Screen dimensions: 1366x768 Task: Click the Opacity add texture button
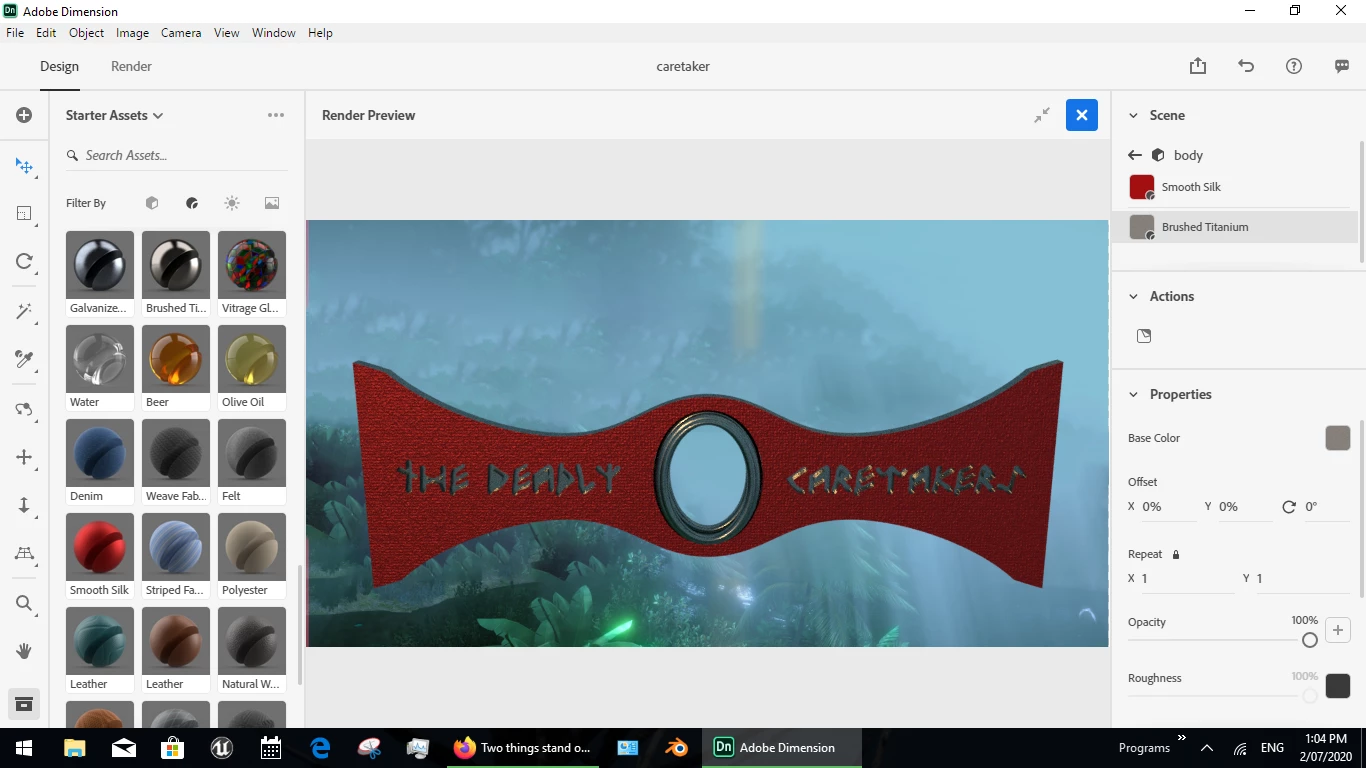1338,630
